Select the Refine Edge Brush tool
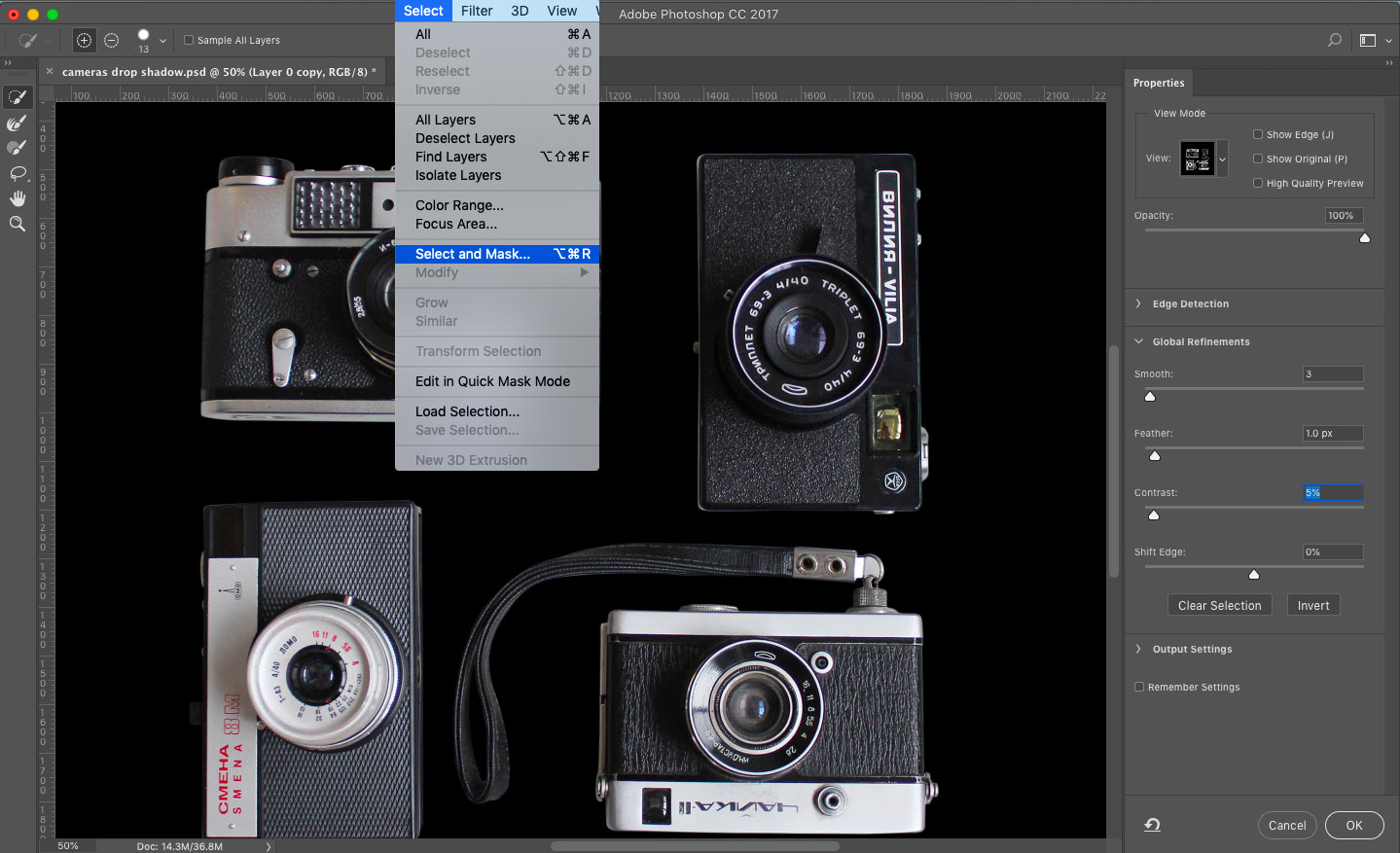The image size is (1400, 853). (18, 123)
